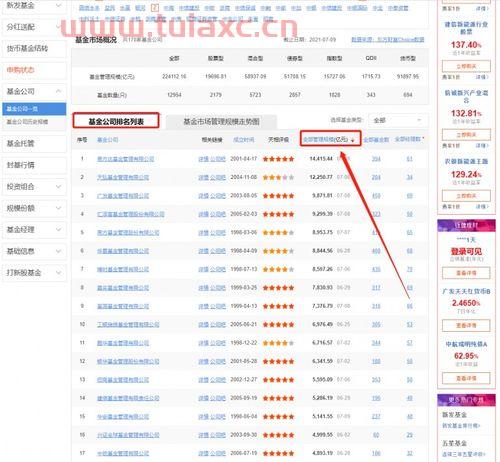The width and height of the screenshot is (500, 462).
Task: Click 公司吧 link in rank 9 row
Action: pos(218,306)
